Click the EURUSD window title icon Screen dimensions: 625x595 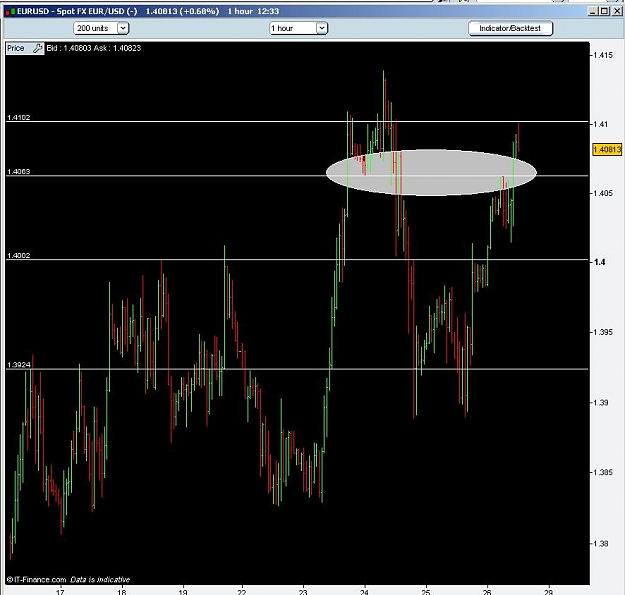coord(10,12)
